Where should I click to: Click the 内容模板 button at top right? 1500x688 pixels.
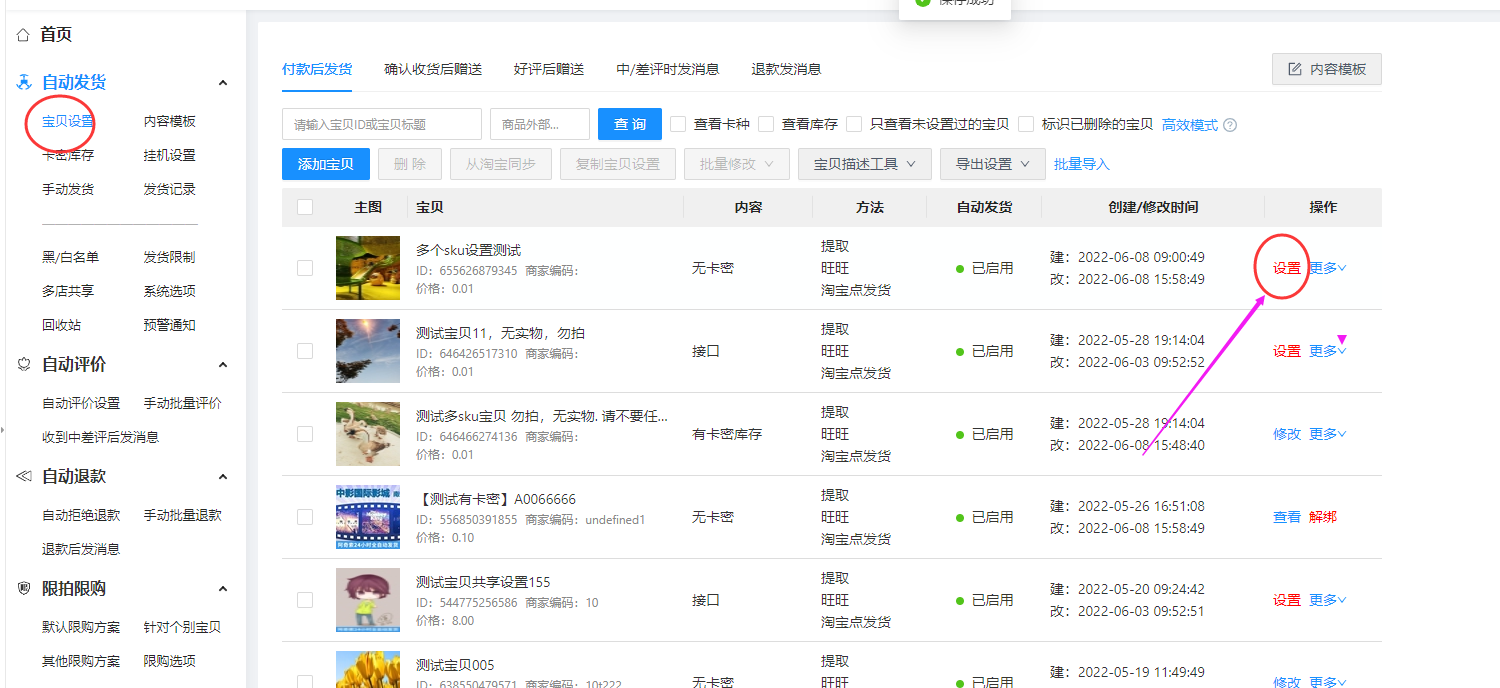click(x=1327, y=69)
